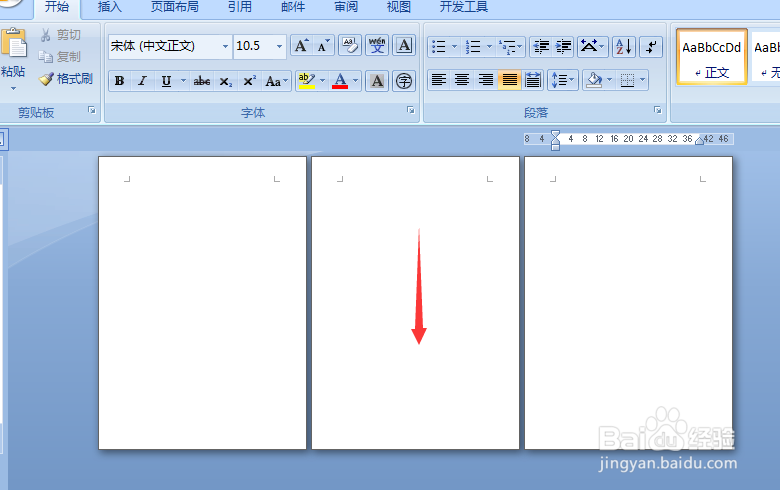
Task: Click Increase Indent icon
Action: pyautogui.click(x=563, y=47)
